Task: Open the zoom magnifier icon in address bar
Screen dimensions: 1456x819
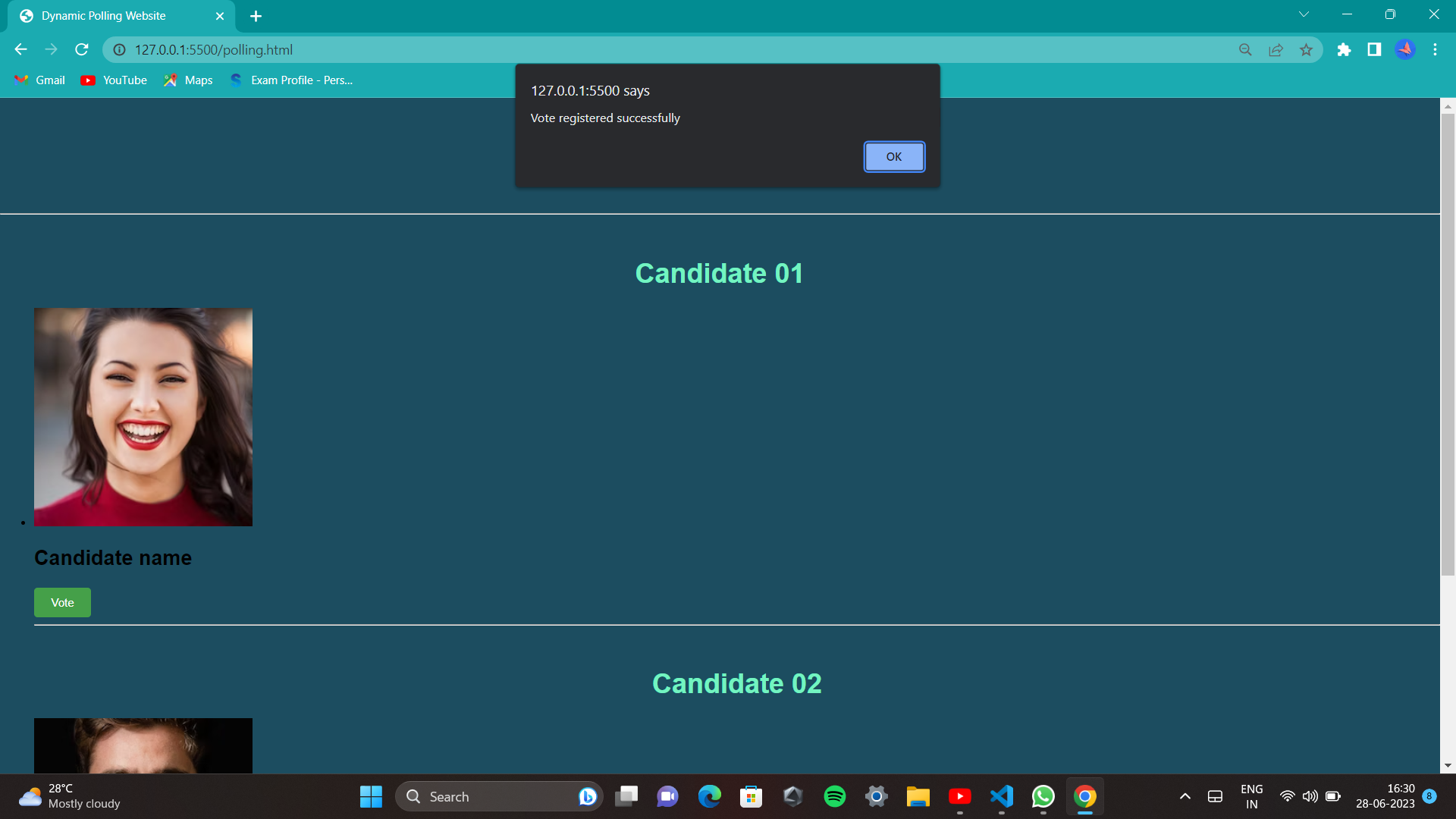Action: pos(1245,49)
